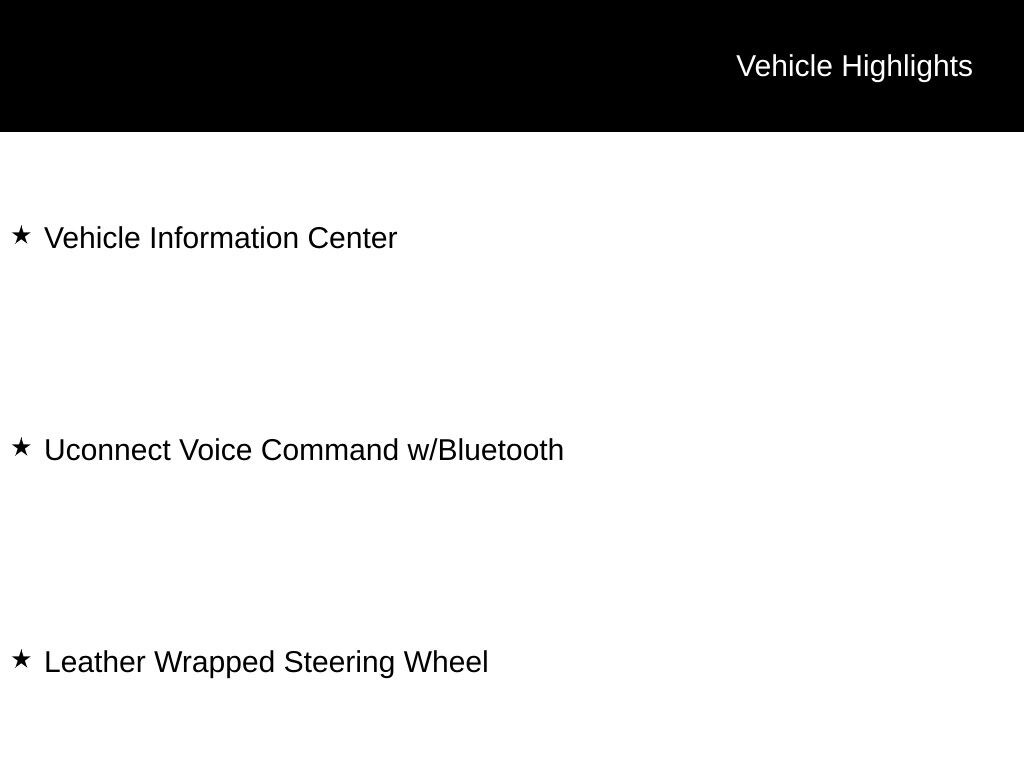Click the word Highlights in the header
The width and height of the screenshot is (1024, 768).
(907, 67)
